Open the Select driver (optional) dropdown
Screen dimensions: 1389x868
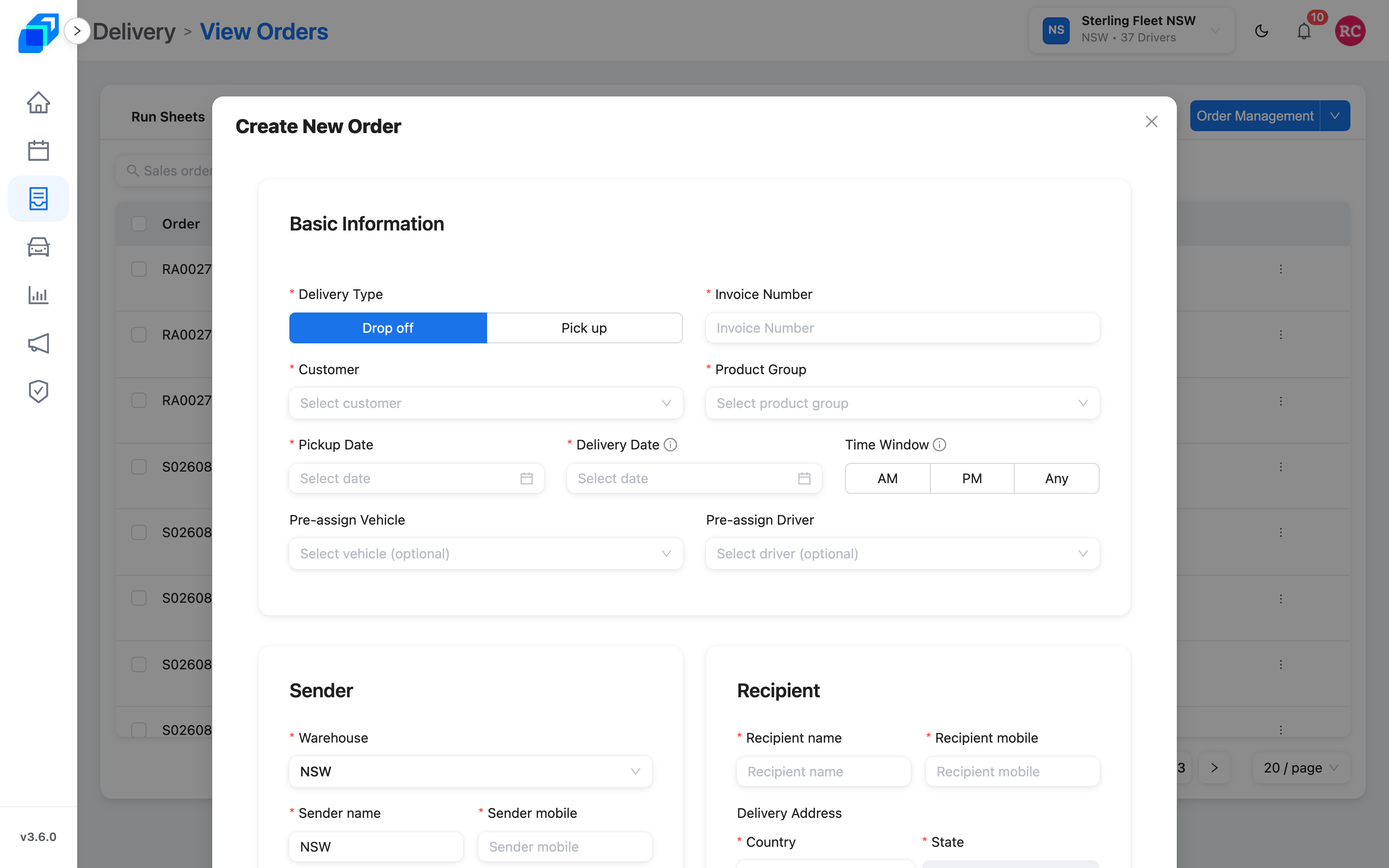coord(902,554)
